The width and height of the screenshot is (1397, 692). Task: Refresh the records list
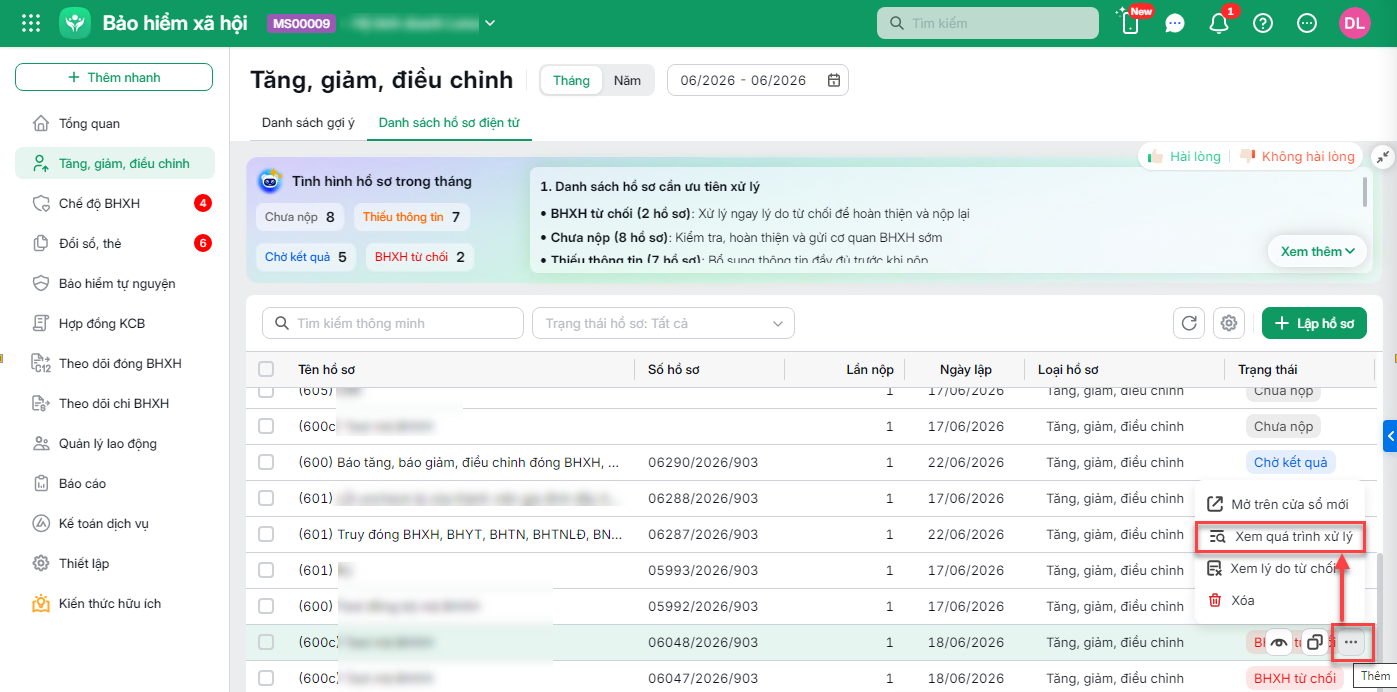[x=1189, y=323]
